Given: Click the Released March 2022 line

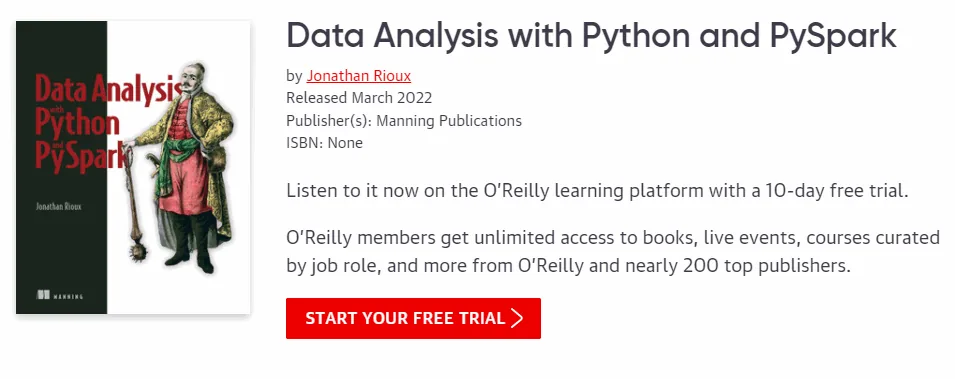Looking at the screenshot, I should click(359, 98).
